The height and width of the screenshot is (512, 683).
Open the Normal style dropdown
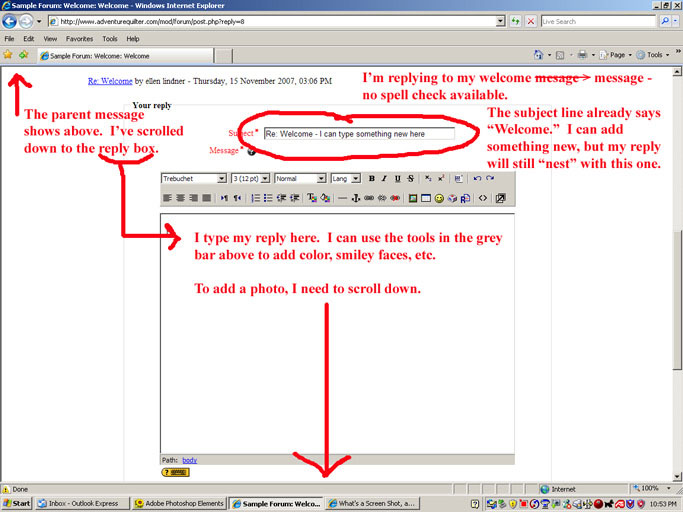tap(321, 179)
